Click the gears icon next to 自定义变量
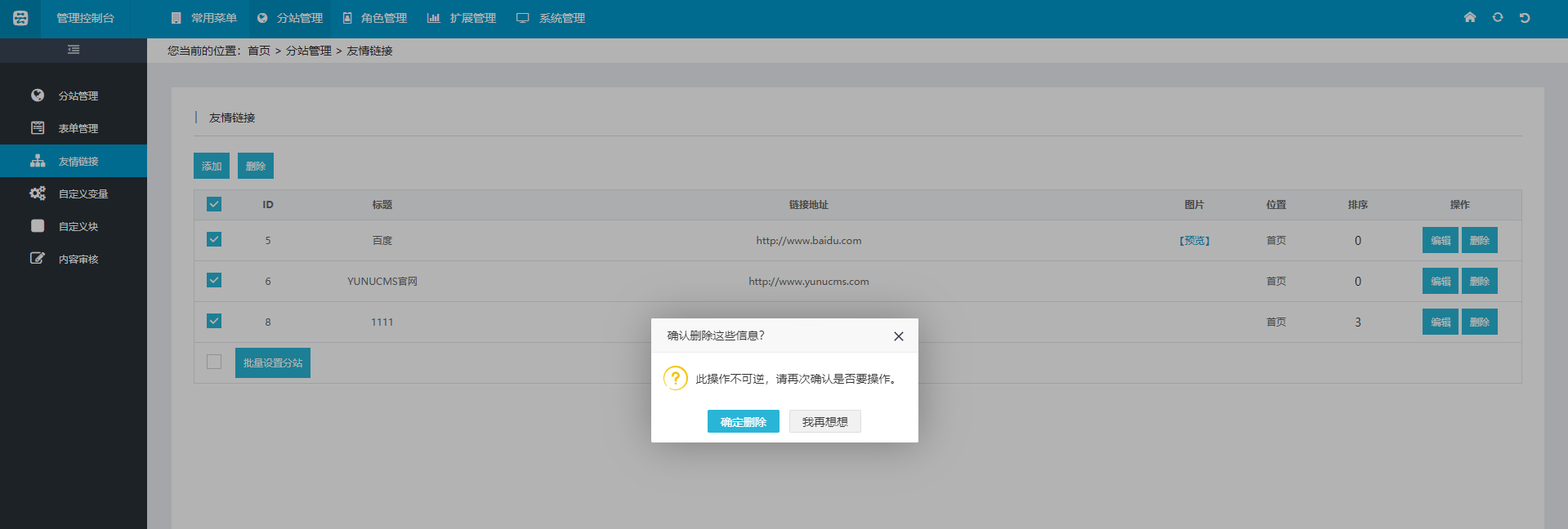 38,193
